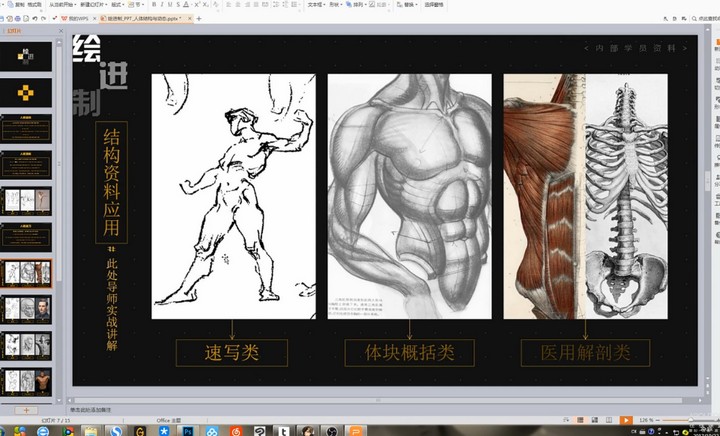
Task: Switch to normal view in status bar
Action: click(580, 420)
